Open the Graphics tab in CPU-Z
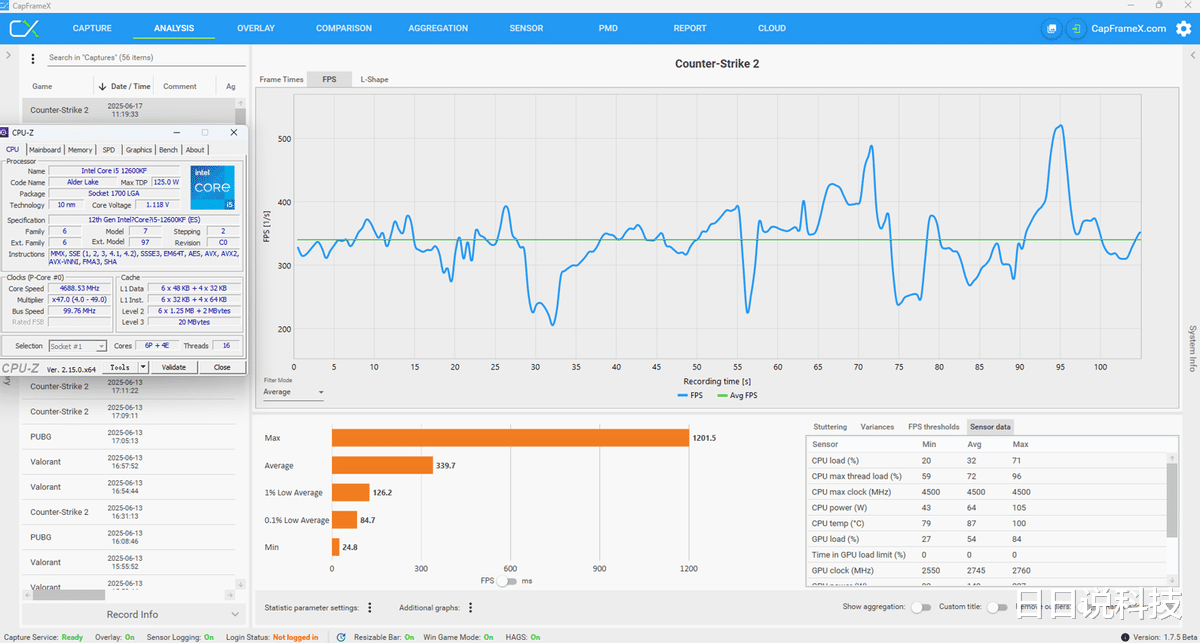This screenshot has width=1200, height=643. pyautogui.click(x=139, y=150)
